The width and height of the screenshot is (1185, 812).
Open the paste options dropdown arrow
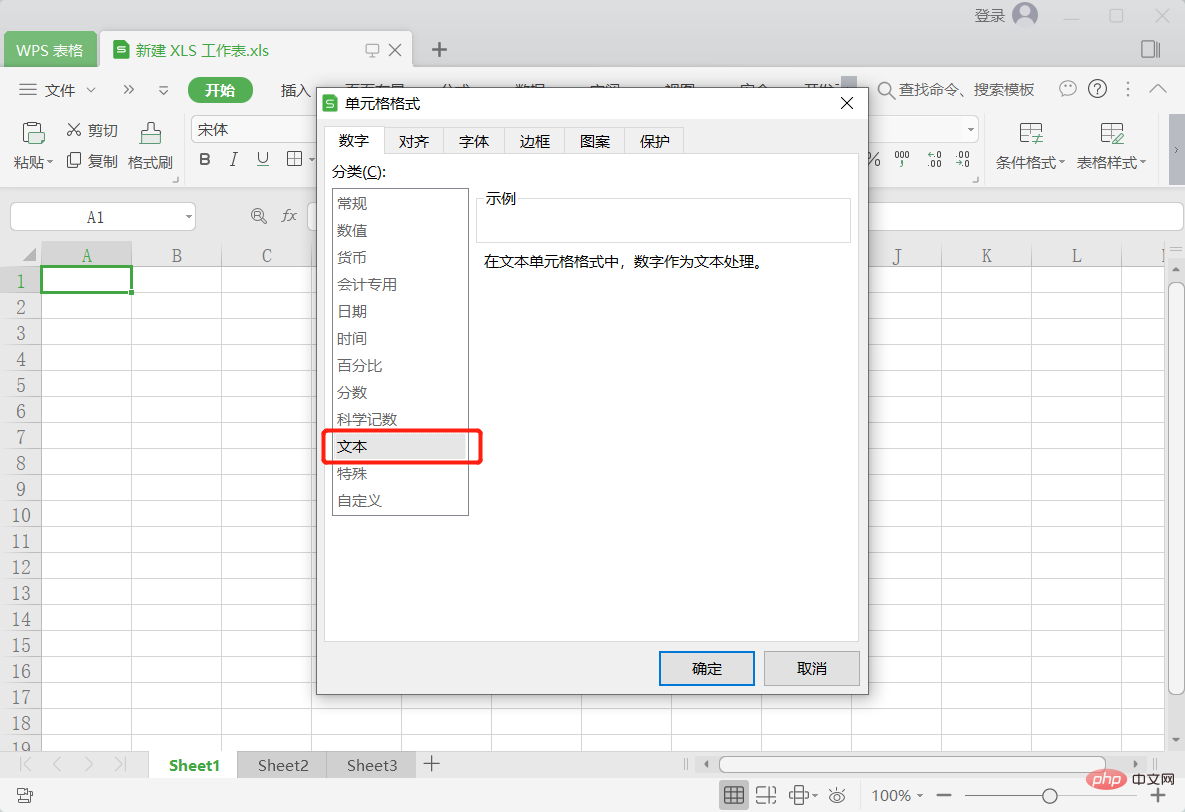click(x=50, y=163)
